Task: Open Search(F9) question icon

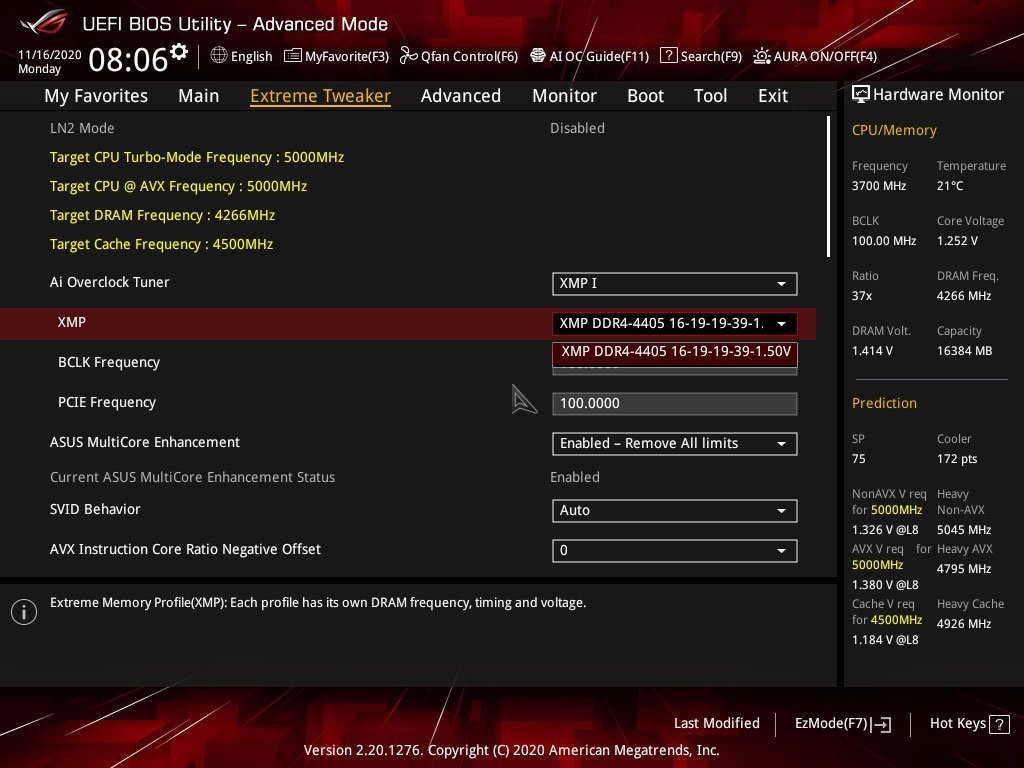Action: click(668, 56)
